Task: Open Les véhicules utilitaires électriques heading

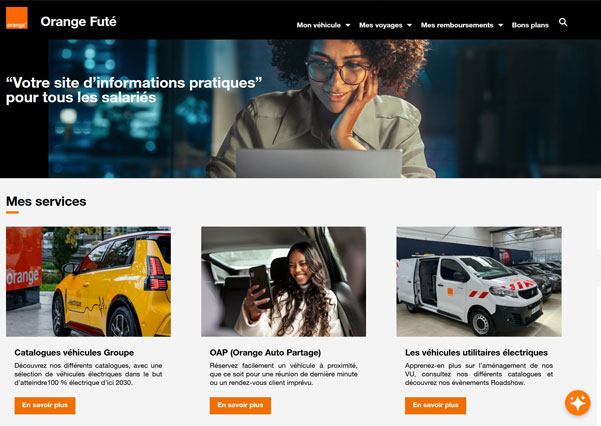Action: [x=476, y=352]
